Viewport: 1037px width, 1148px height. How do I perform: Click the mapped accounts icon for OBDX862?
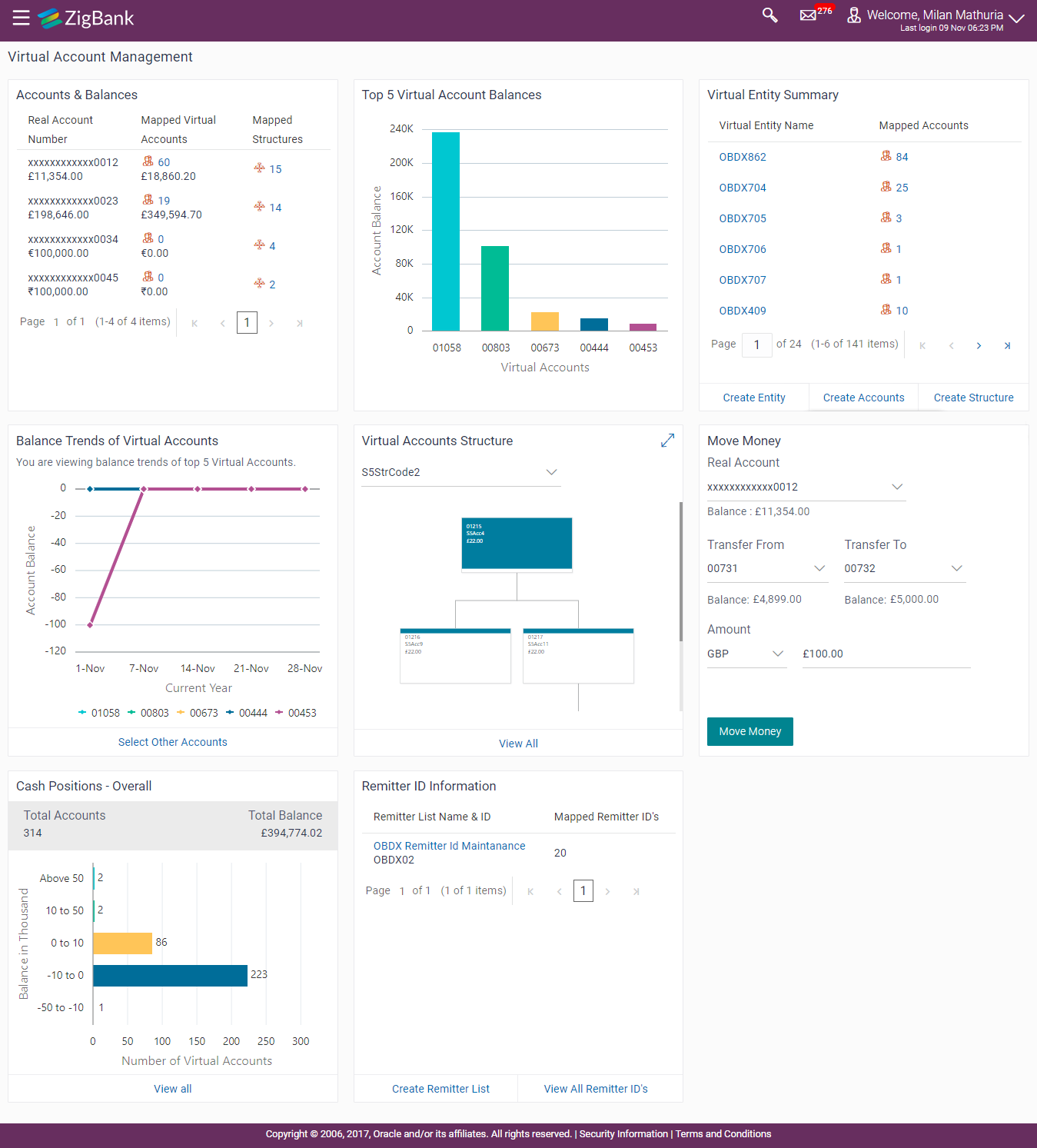[x=886, y=156]
